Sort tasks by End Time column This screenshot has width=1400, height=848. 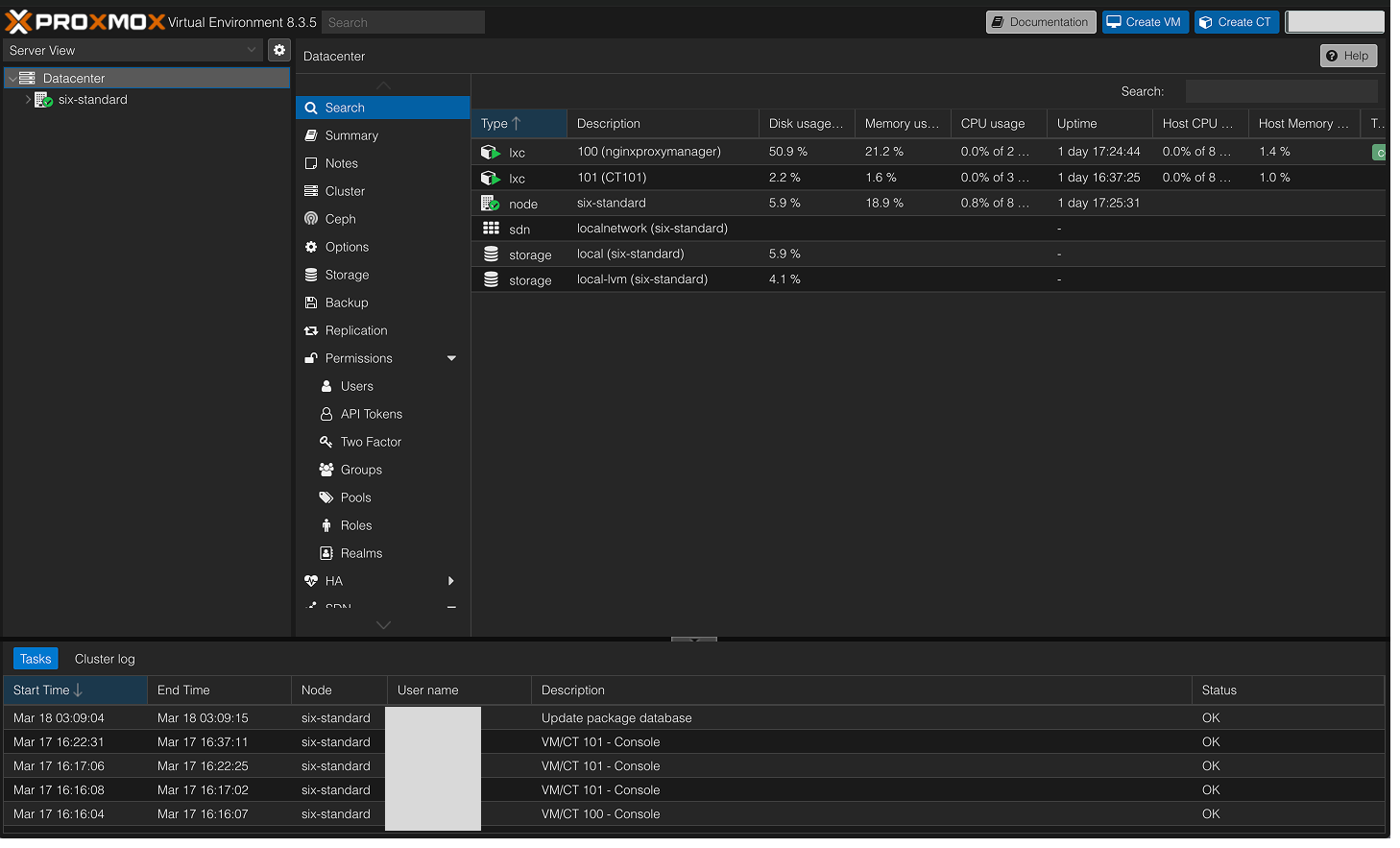(x=219, y=690)
